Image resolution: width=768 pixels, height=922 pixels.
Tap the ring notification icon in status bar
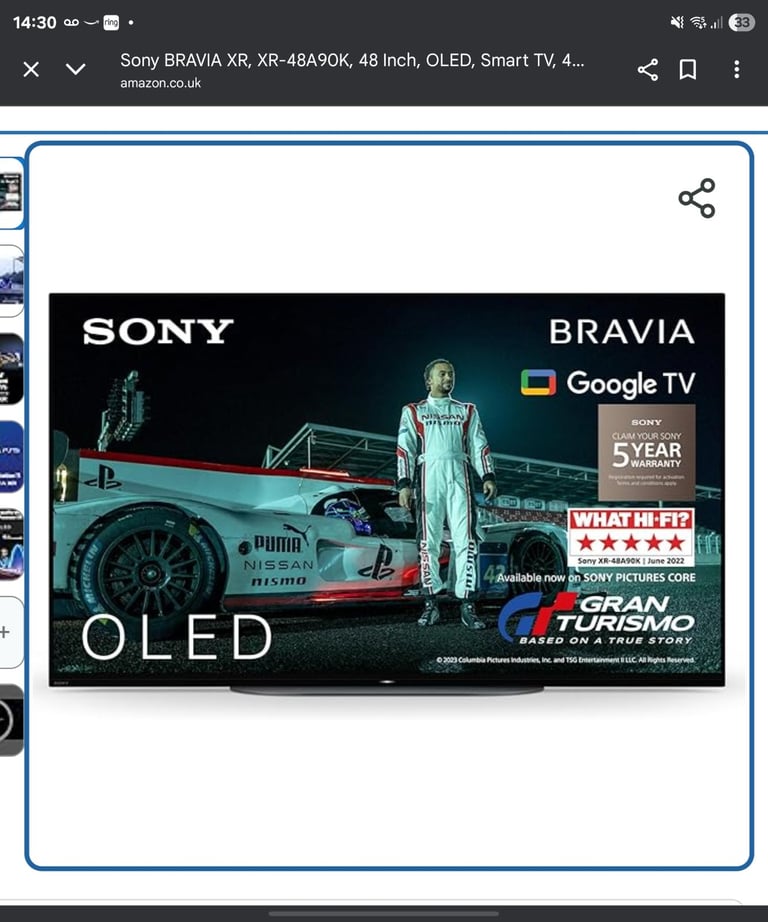[111, 22]
